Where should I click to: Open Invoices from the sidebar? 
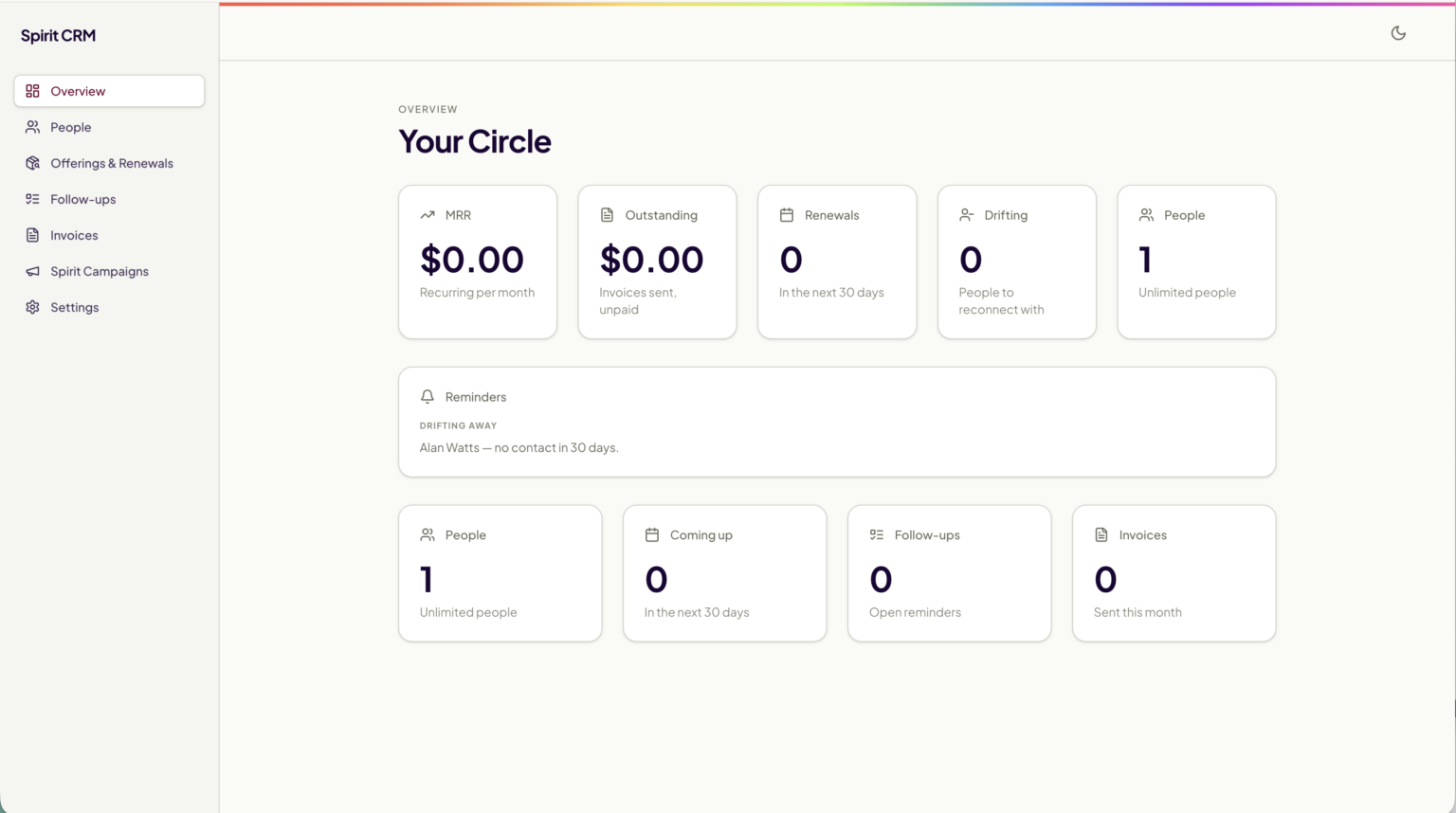pyautogui.click(x=109, y=235)
